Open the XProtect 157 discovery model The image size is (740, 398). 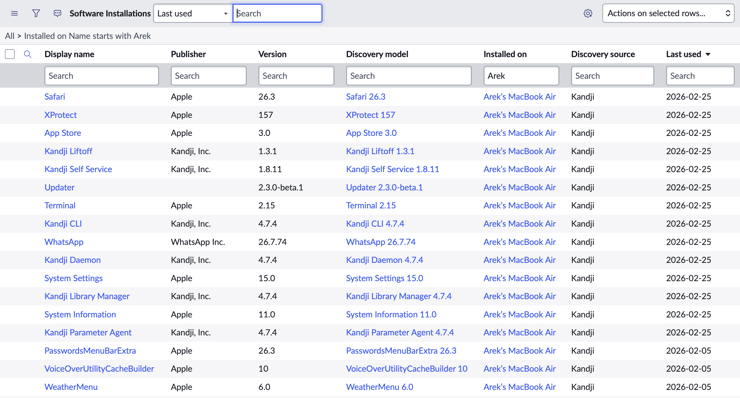(370, 115)
